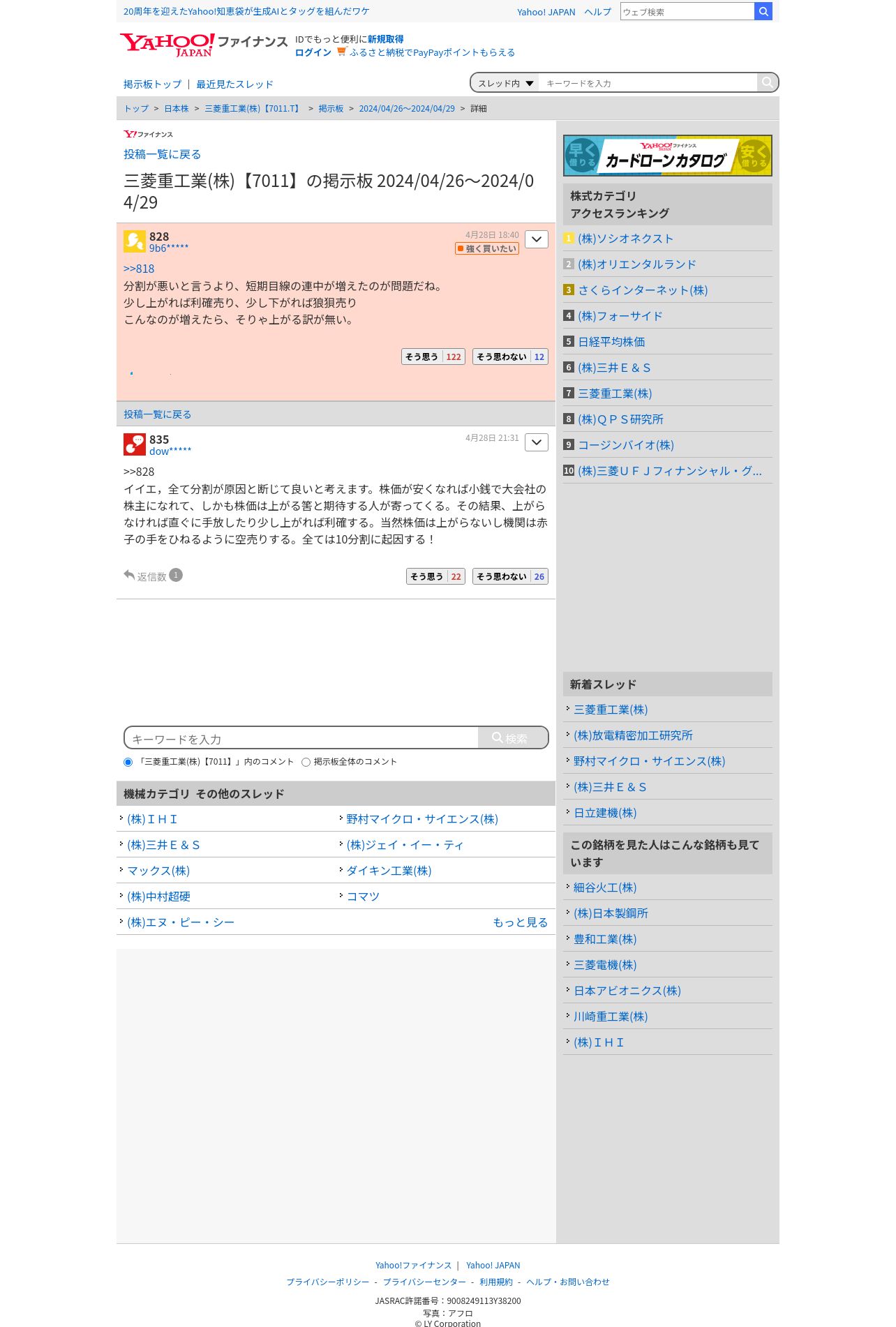Click そう思わない button on post 828
This screenshot has width=896, height=1327.
[x=510, y=357]
